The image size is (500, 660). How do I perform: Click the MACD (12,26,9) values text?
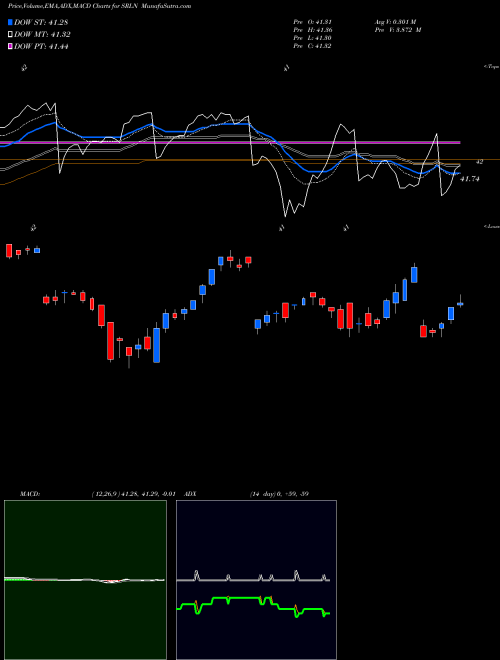[x=133, y=494]
